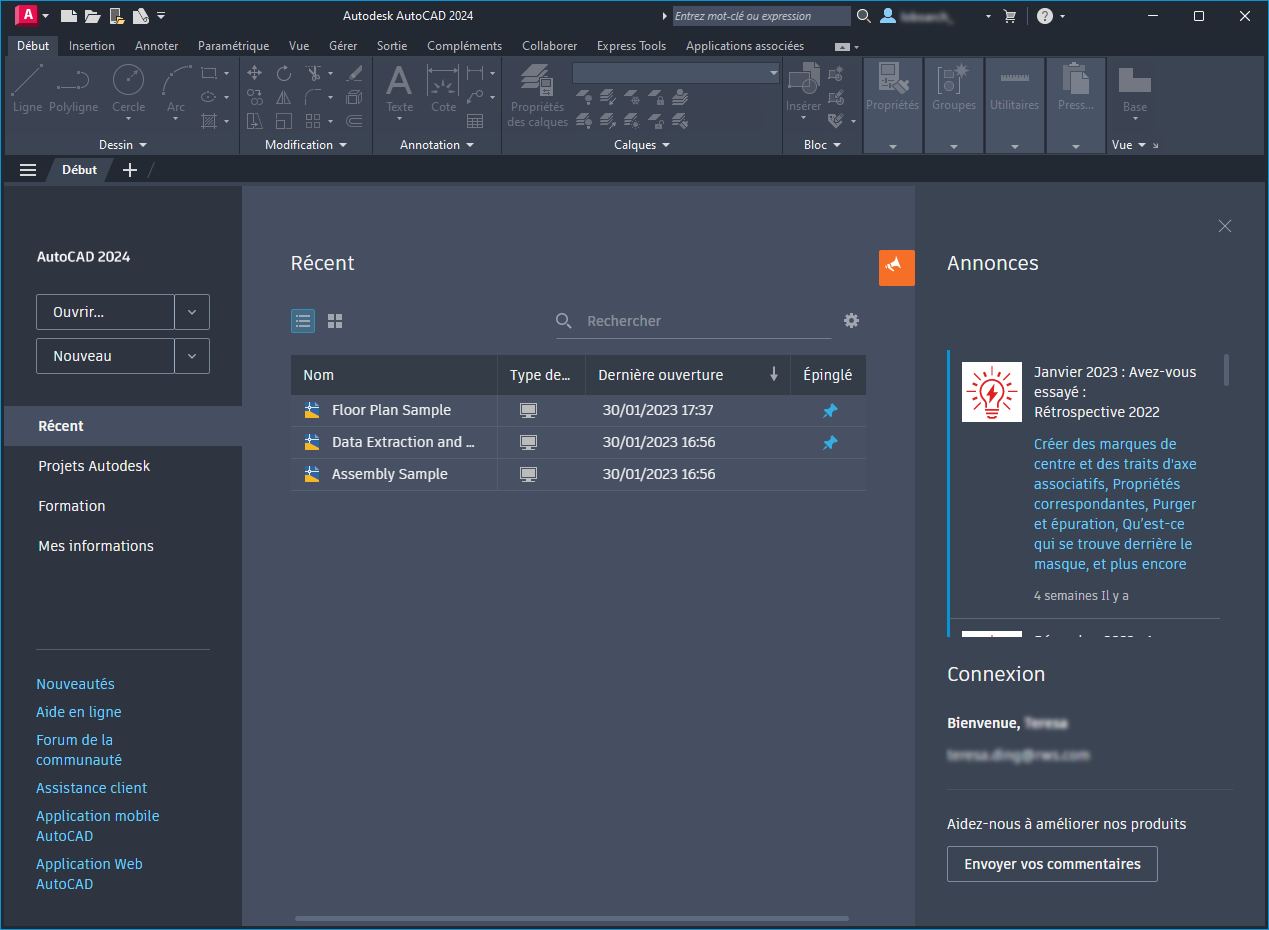This screenshot has height=930, width=1269.
Task: Open the recent list settings gear
Action: tap(851, 321)
